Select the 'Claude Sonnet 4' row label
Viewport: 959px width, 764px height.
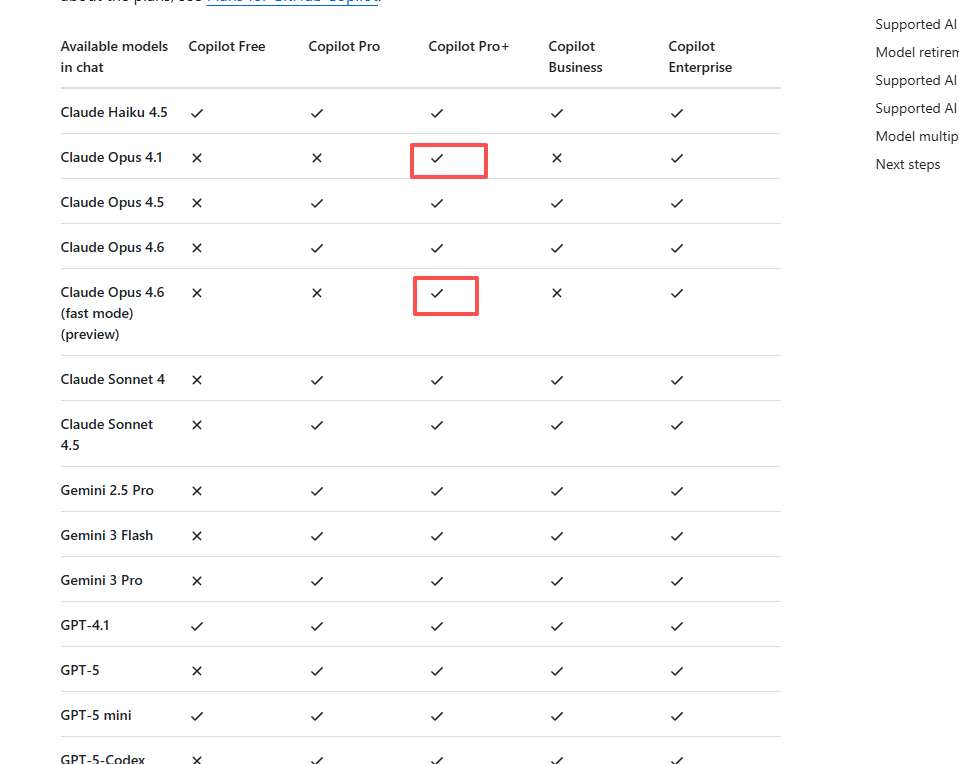[x=113, y=379]
